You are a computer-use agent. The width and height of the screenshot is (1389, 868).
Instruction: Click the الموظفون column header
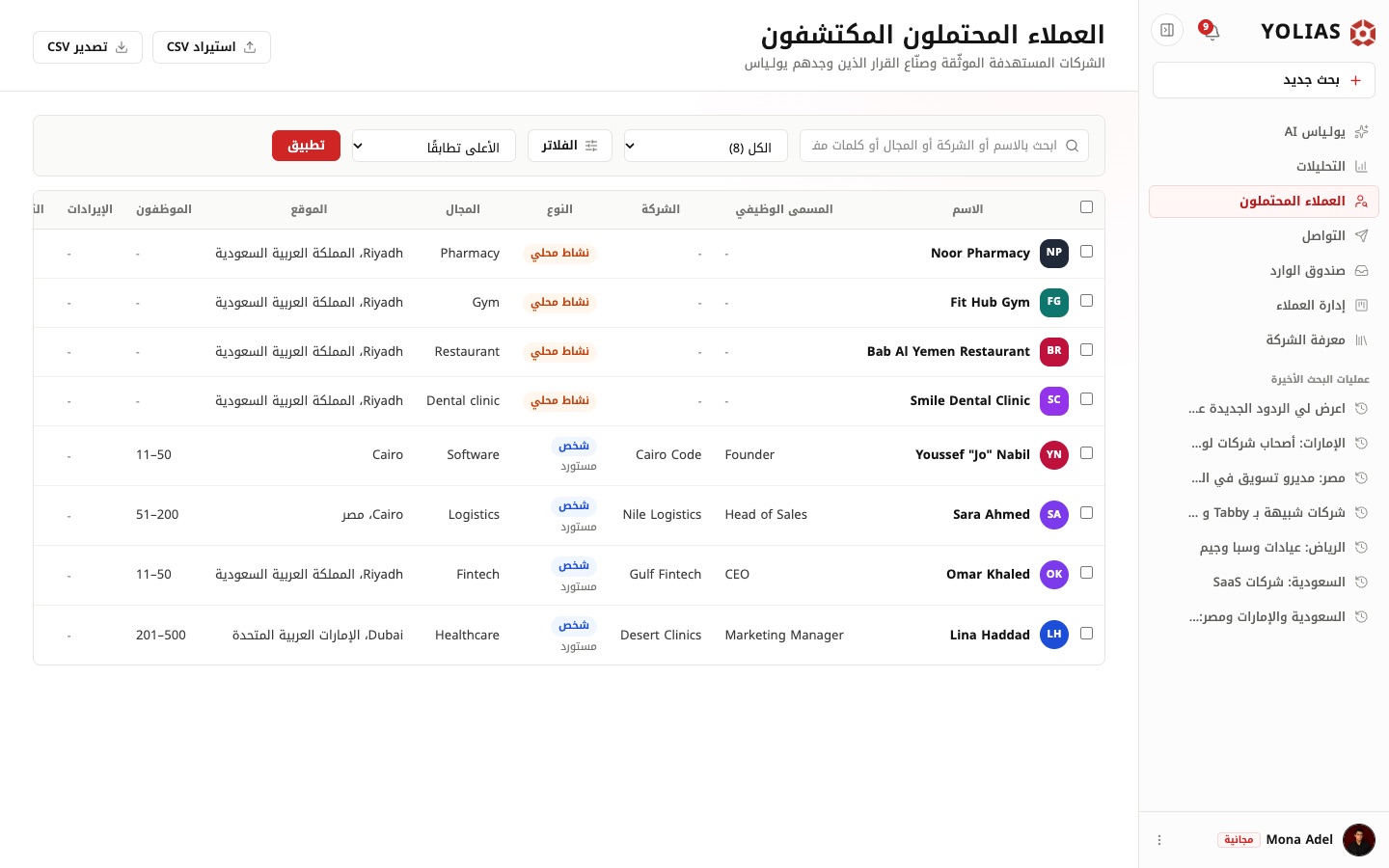tap(164, 209)
